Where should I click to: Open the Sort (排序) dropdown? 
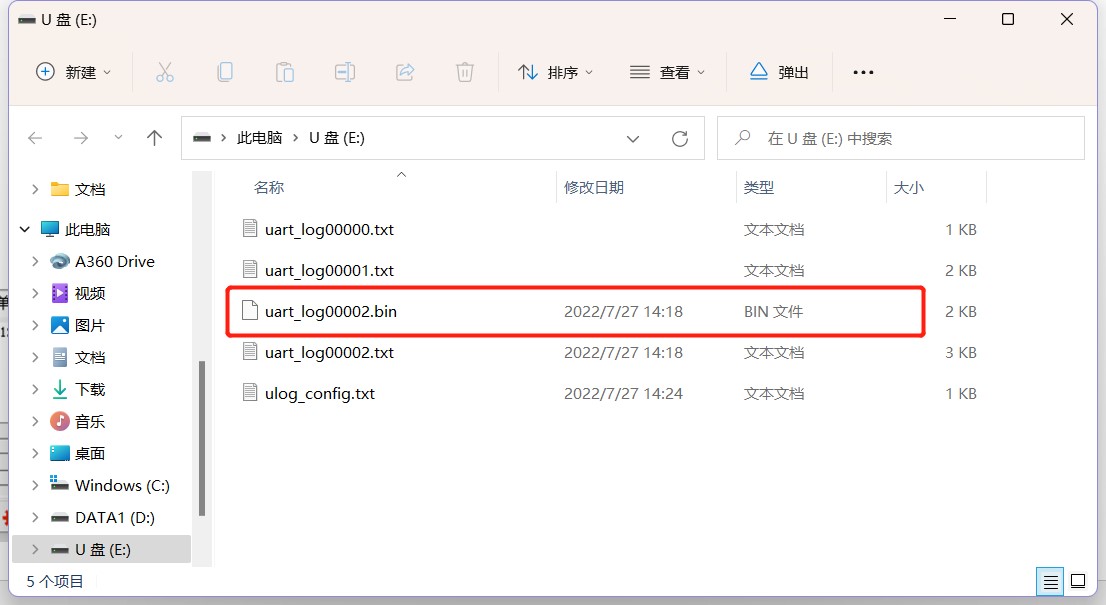click(556, 72)
